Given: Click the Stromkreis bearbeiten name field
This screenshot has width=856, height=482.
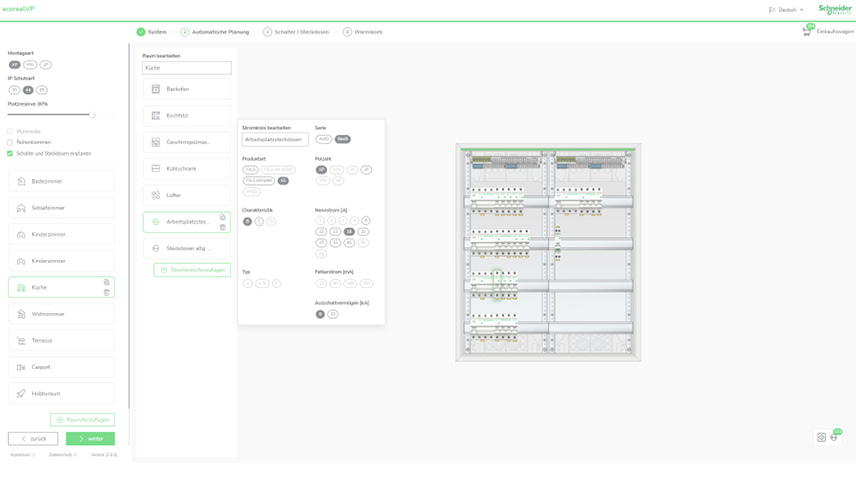Looking at the screenshot, I should click(275, 139).
